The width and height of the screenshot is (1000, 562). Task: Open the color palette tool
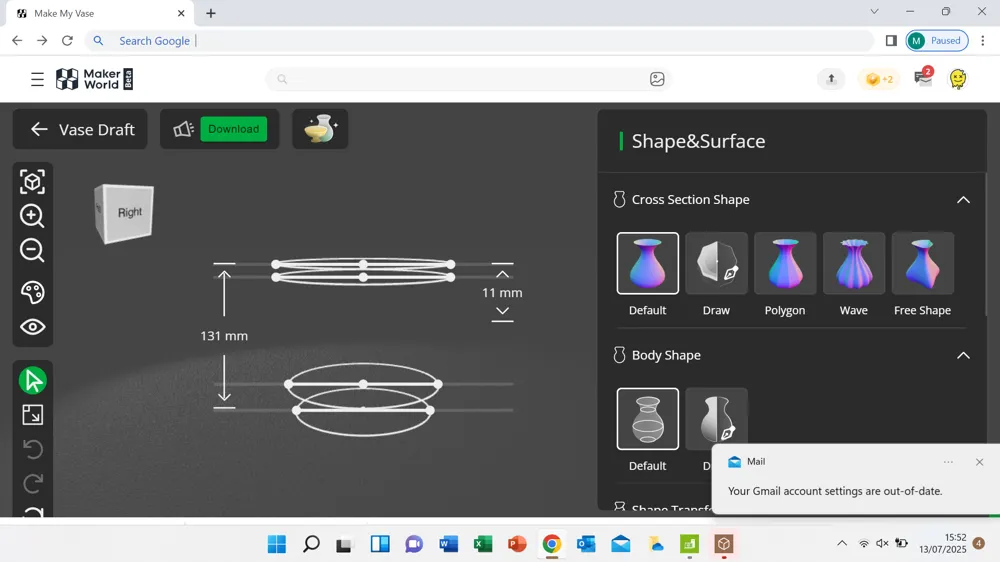click(32, 292)
